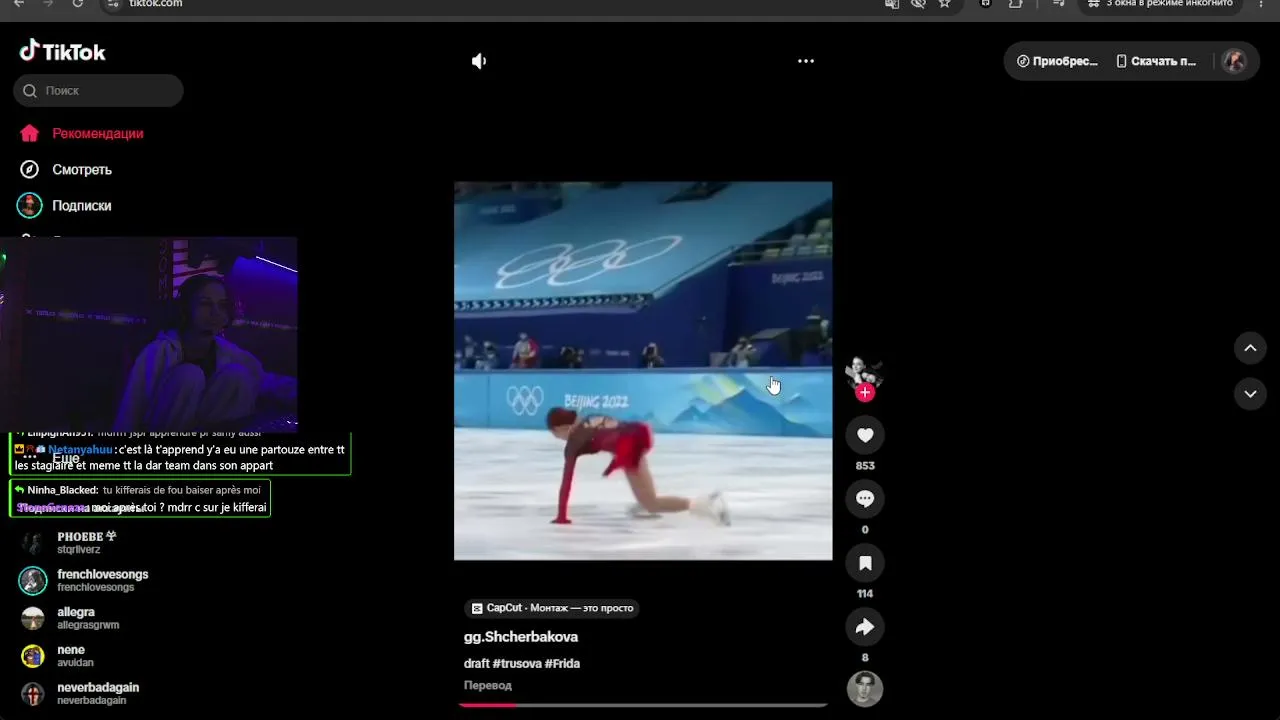The image size is (1280, 720).
Task: Open the Подписки following tab
Action: point(65,205)
